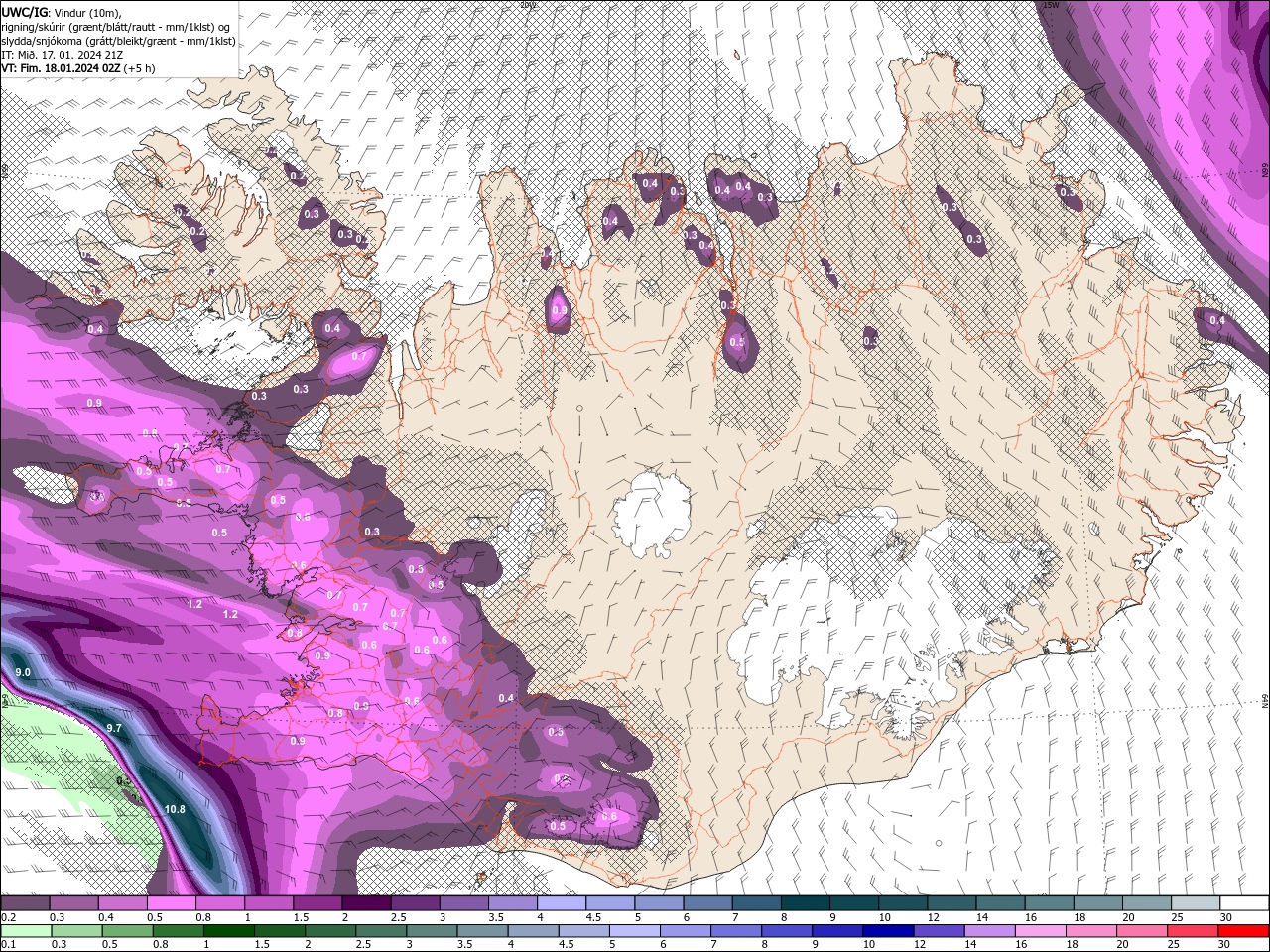Click the UWC/IG title text
This screenshot has width=1270, height=952.
point(25,12)
